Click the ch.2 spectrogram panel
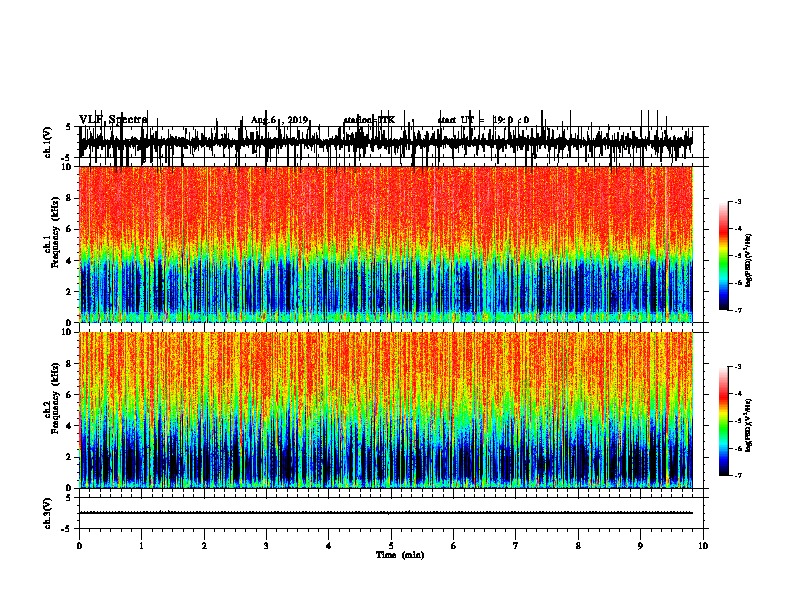This screenshot has width=792, height=612. click(x=386, y=410)
